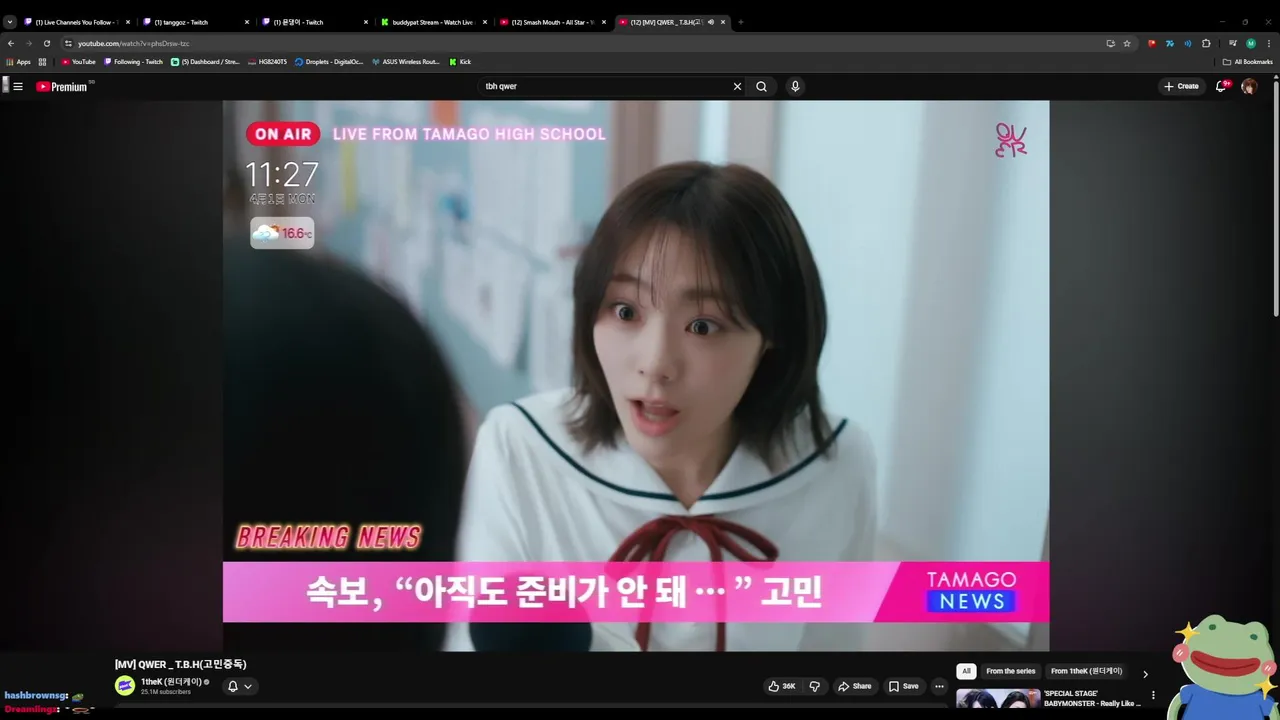
Task: Dislike the video
Action: pos(815,686)
